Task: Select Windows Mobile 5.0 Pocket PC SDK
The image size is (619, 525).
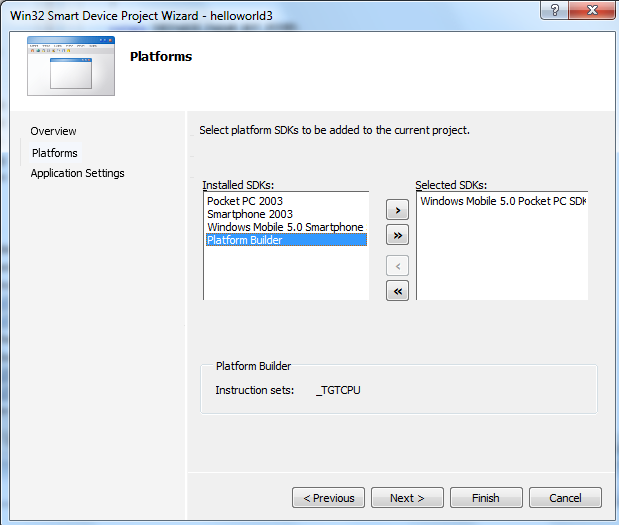Action: point(503,201)
